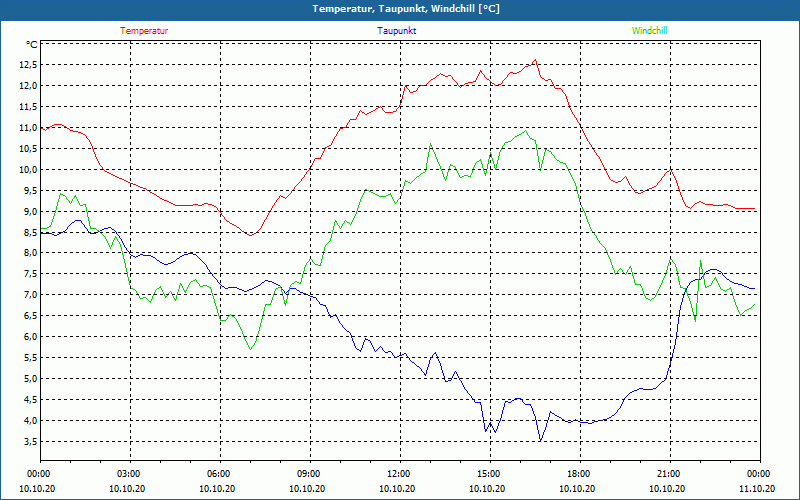Click the 10.10.20 date under 03:00

[x=128, y=488]
